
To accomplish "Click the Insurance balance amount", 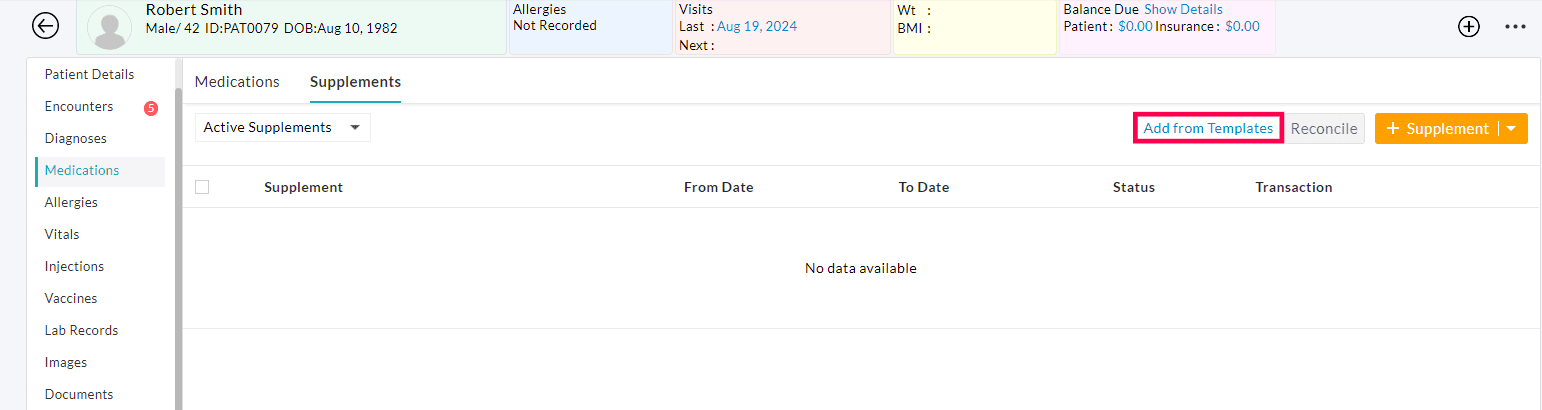I will coord(1242,27).
